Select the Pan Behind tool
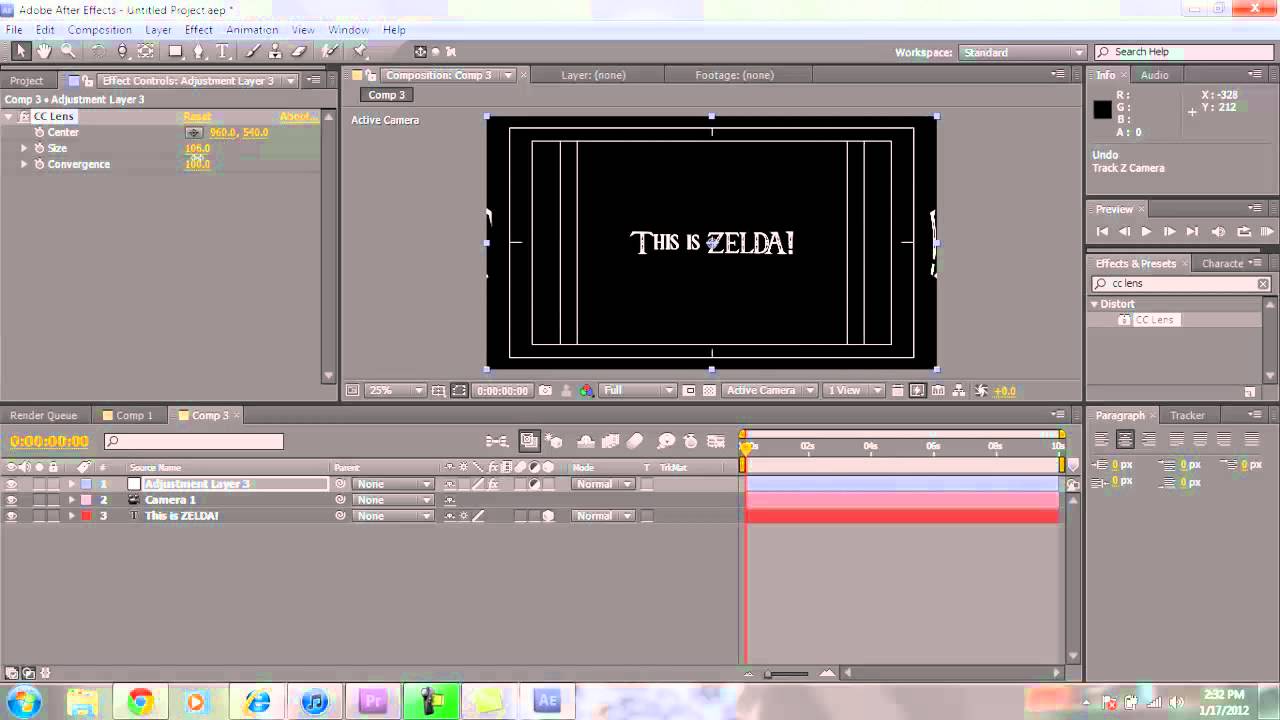The height and width of the screenshot is (720, 1280). click(x=146, y=51)
